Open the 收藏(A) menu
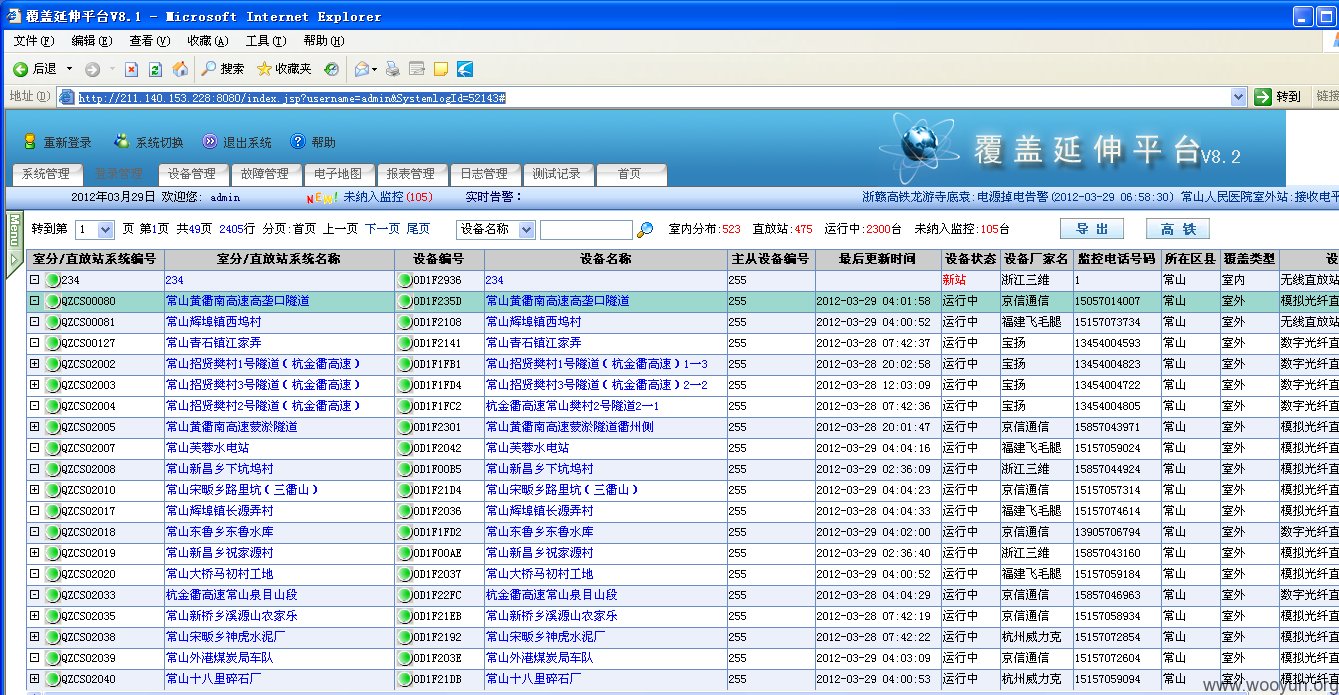 (x=208, y=41)
